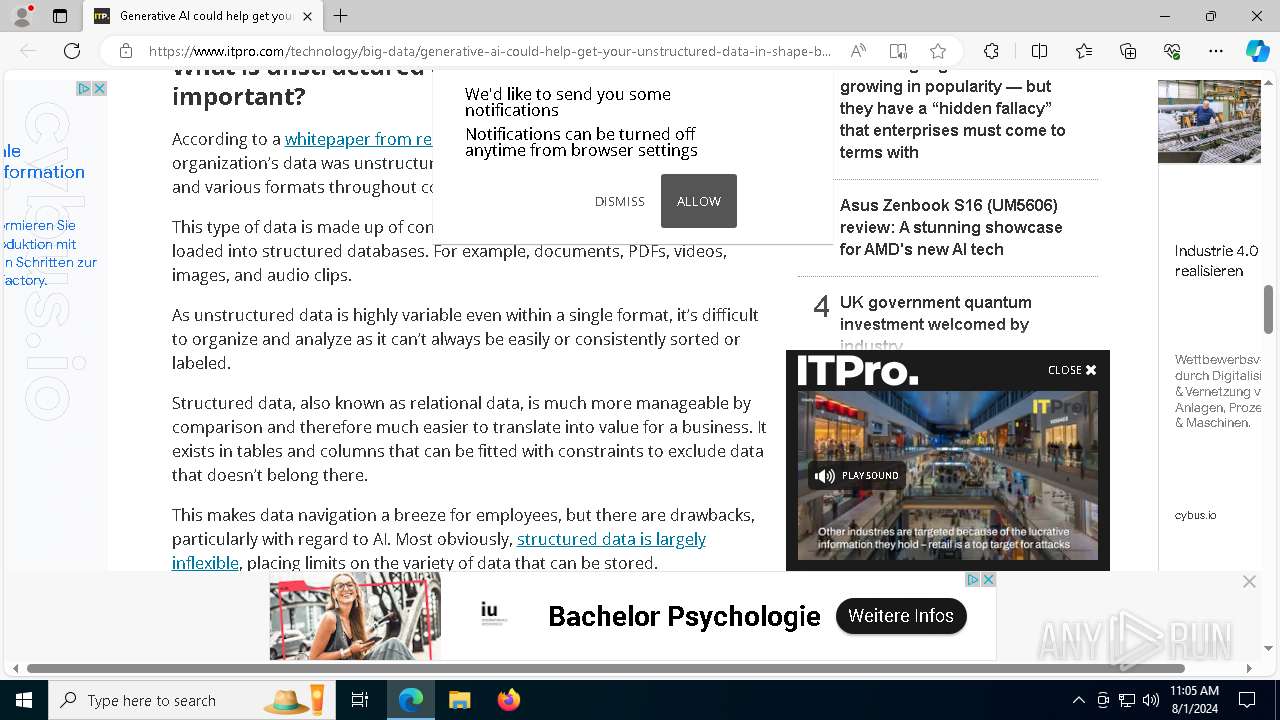The width and height of the screenshot is (1280, 720).
Task: Open the Industrie 4.0 realisieren ad
Action: [1216, 261]
